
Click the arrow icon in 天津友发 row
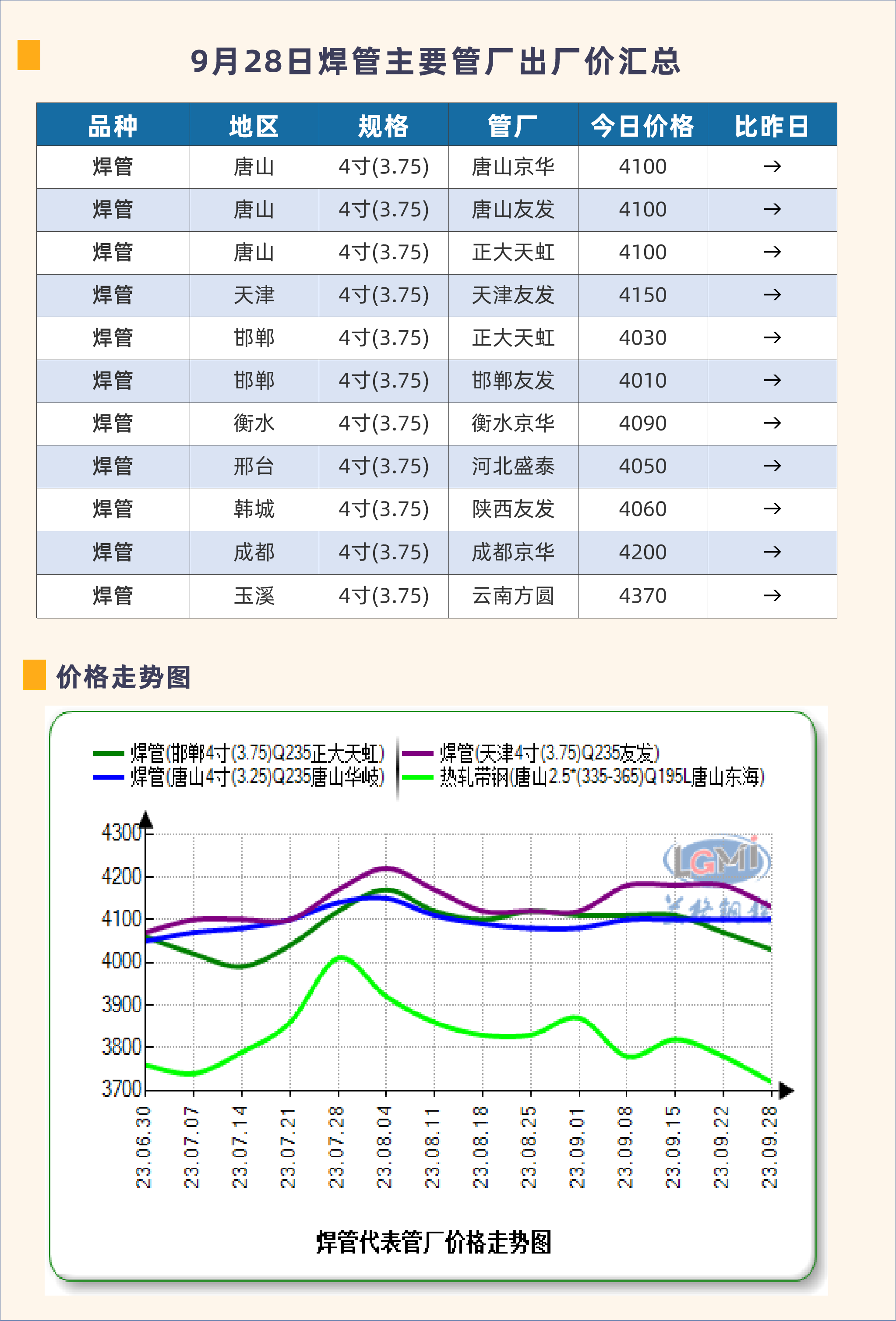(x=772, y=295)
